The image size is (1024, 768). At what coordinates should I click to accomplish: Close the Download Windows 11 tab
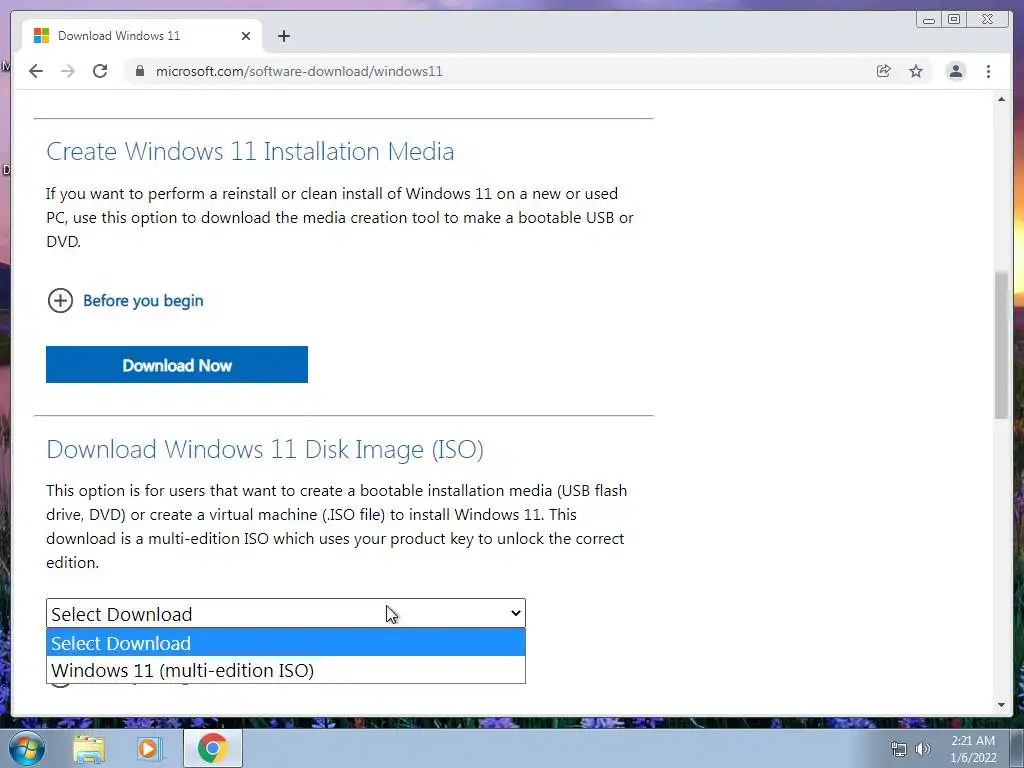[246, 36]
